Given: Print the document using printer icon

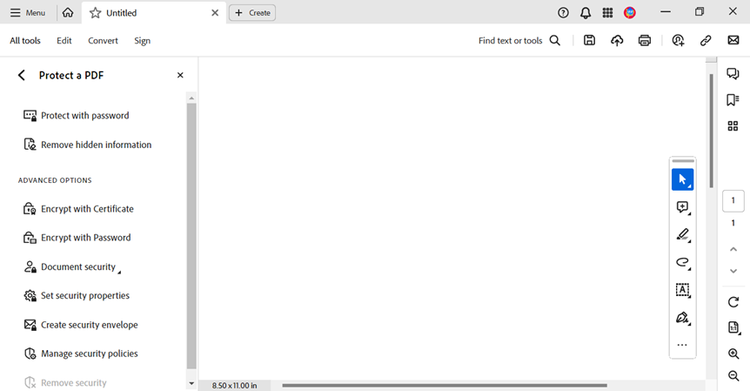Looking at the screenshot, I should pos(645,41).
